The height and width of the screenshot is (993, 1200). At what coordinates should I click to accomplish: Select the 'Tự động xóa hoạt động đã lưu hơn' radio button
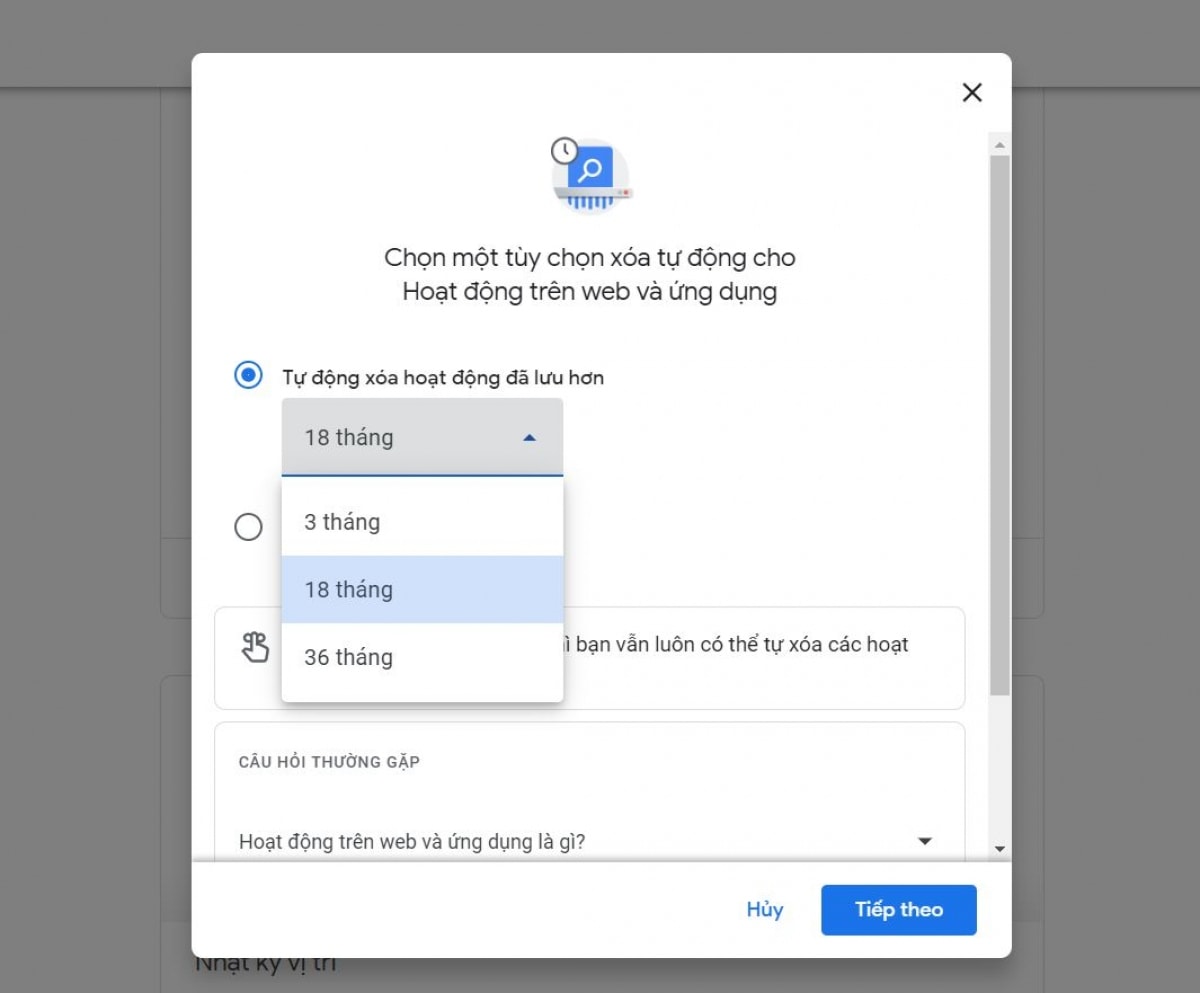pos(248,376)
